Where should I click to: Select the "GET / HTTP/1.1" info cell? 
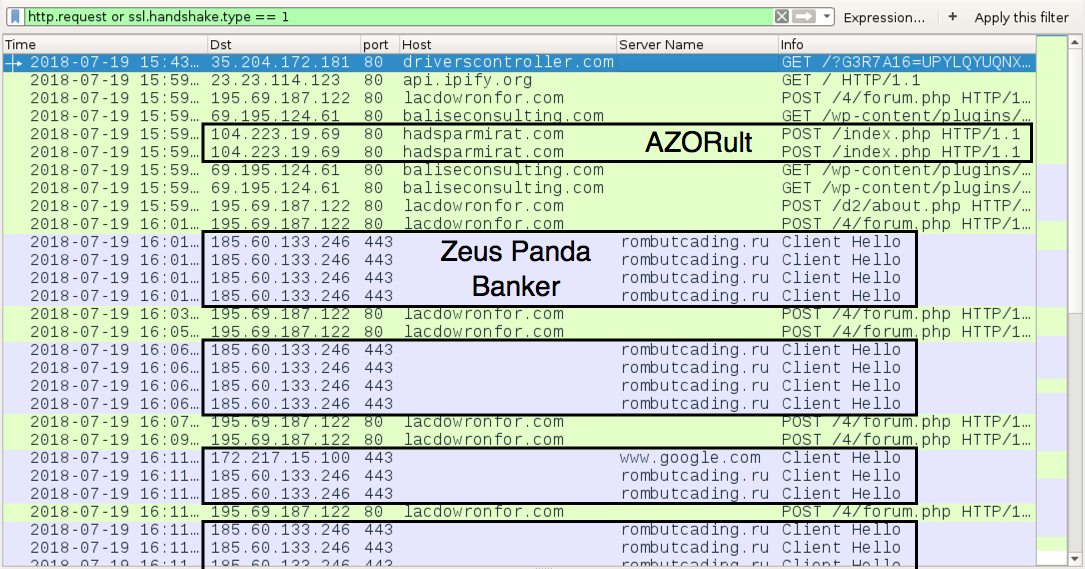(851, 80)
